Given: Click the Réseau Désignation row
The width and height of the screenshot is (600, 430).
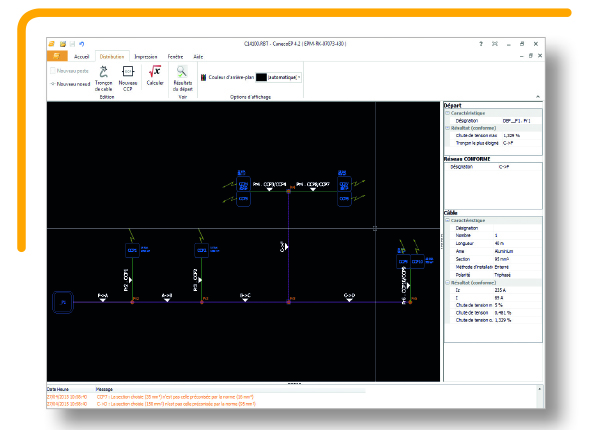Looking at the screenshot, I should 493,167.
